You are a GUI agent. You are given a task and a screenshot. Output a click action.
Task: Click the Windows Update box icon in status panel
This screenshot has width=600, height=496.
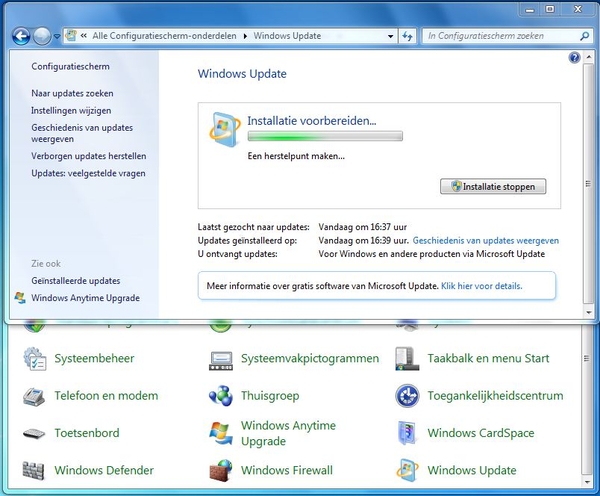click(225, 130)
